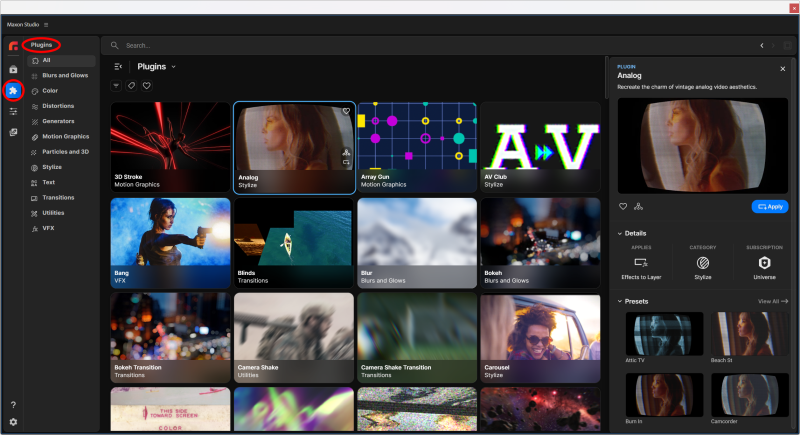The height and width of the screenshot is (435, 800).
Task: Select the All category
Action: (x=61, y=61)
